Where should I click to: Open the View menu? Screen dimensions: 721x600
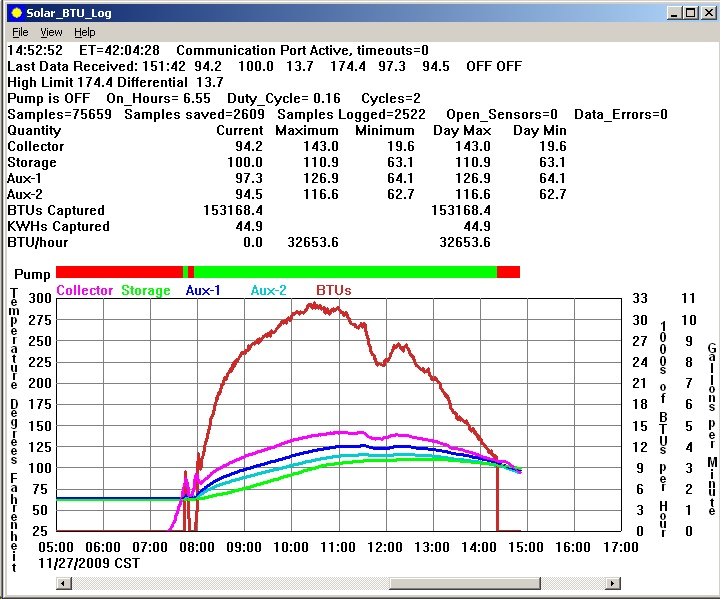pyautogui.click(x=51, y=32)
